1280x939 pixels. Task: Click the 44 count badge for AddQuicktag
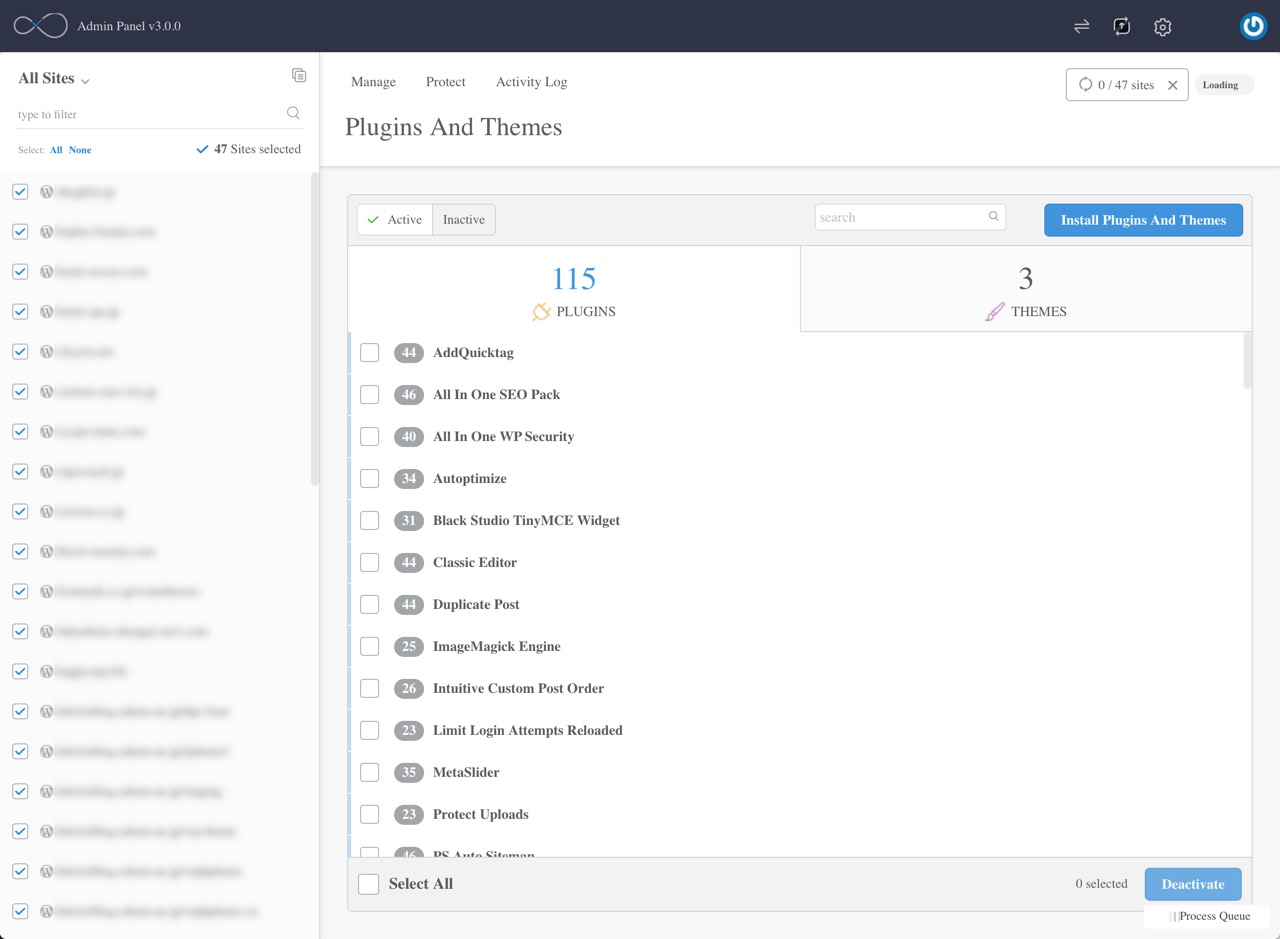[409, 352]
